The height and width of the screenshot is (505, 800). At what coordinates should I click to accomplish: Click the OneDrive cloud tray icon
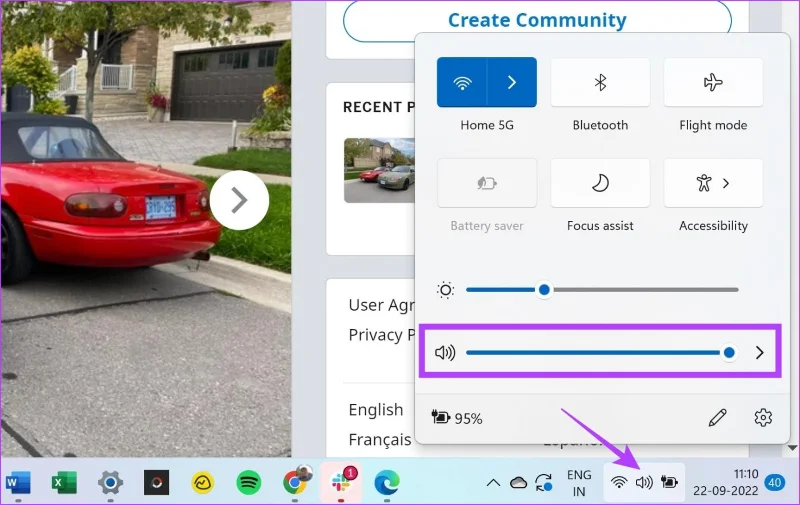click(518, 483)
